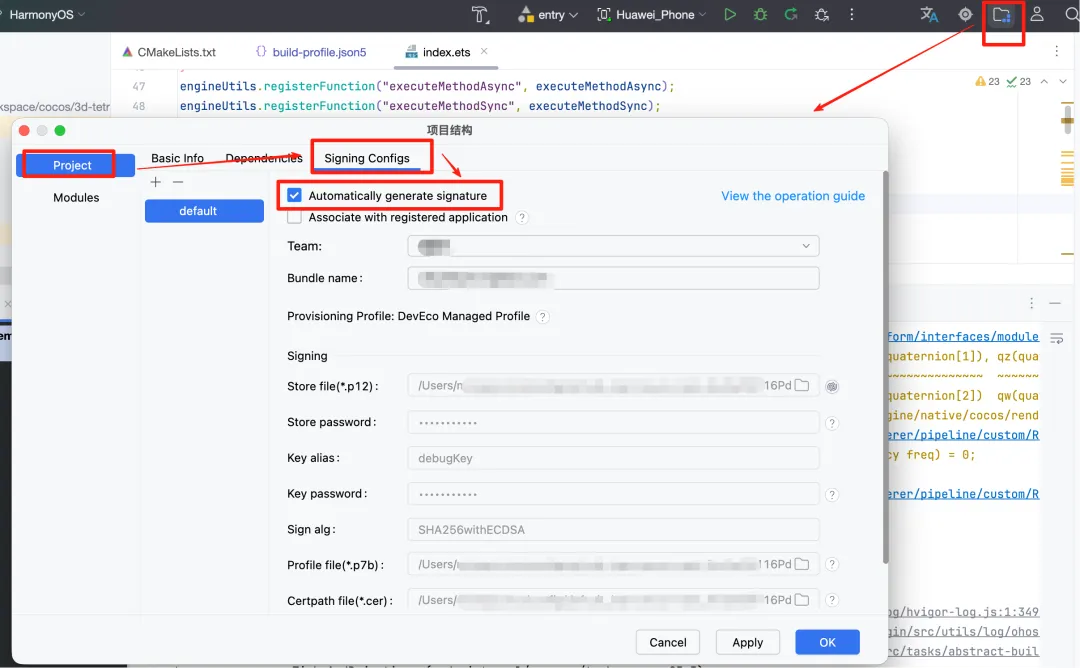
Task: Open the build-profile.json5 editor tab
Action: tap(310, 52)
